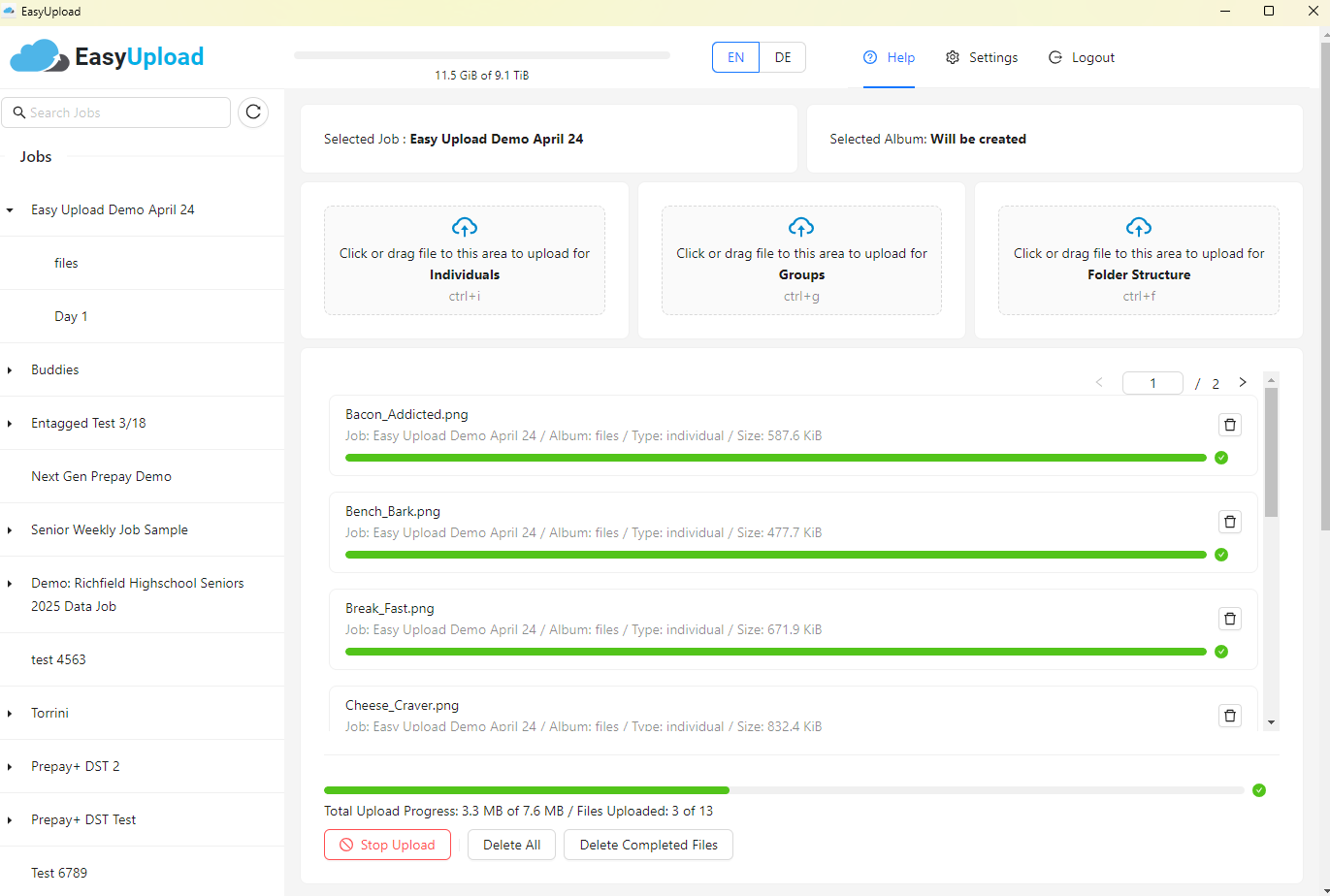Switch language to DE
Viewport: 1330px width, 896px height.
point(783,57)
